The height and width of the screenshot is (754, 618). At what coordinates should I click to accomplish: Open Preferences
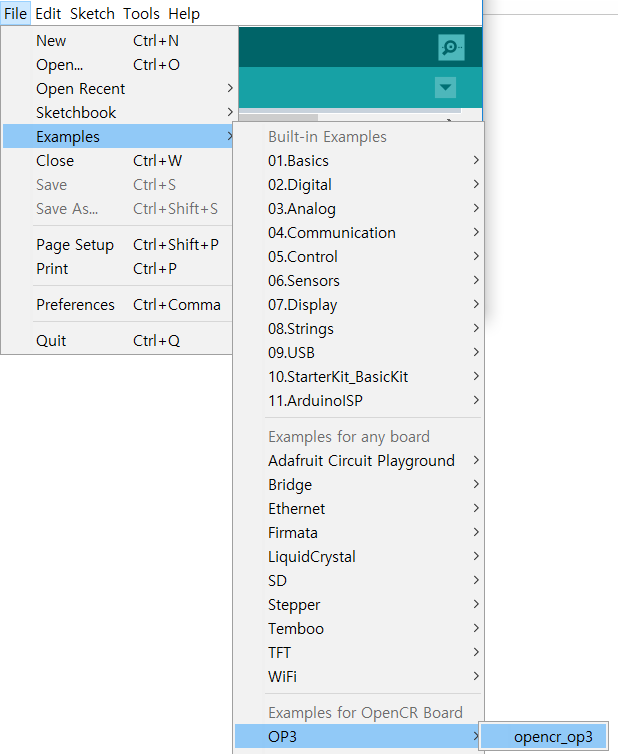(118, 305)
